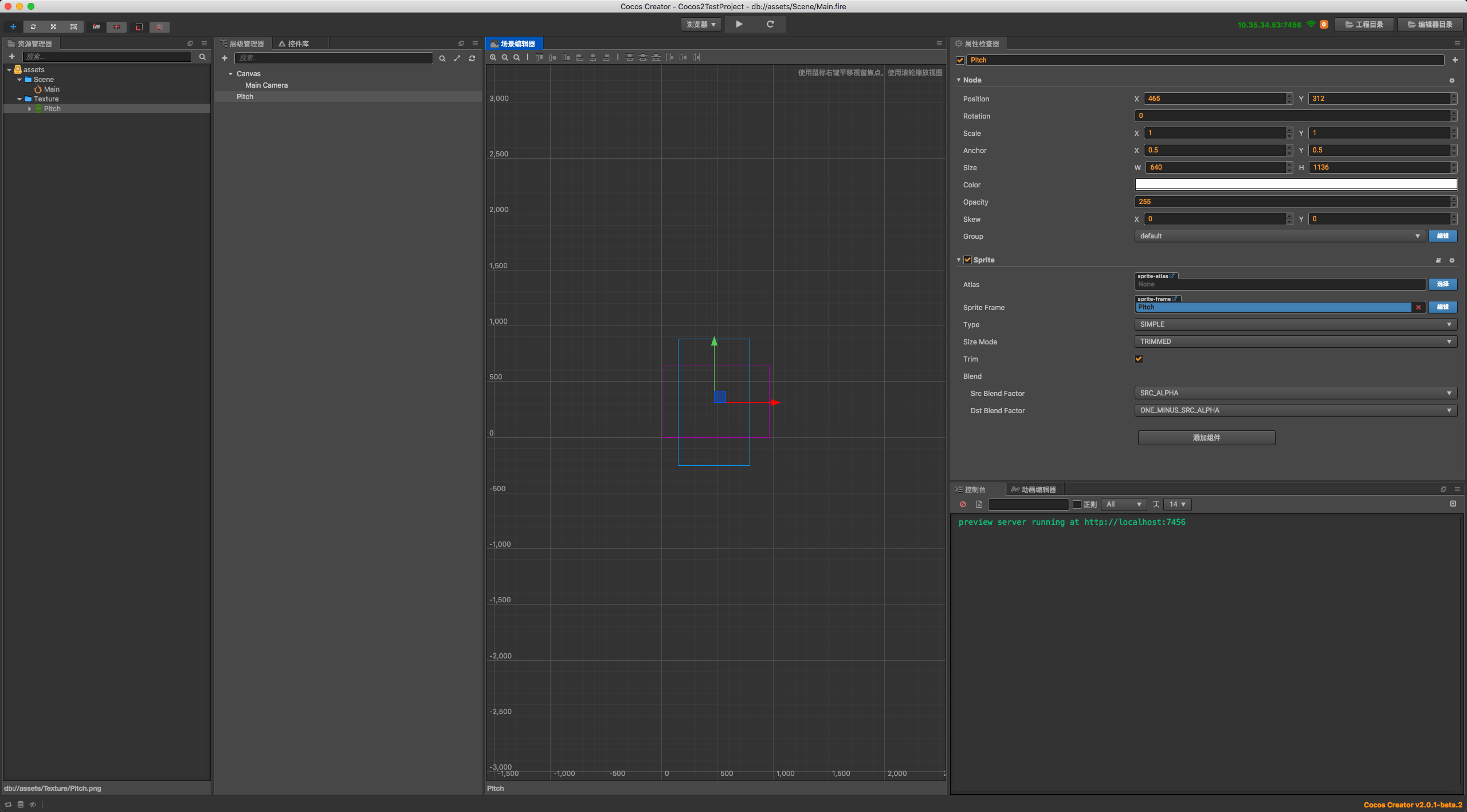Select the Rect transform tool
1467x812 pixels.
tap(73, 26)
